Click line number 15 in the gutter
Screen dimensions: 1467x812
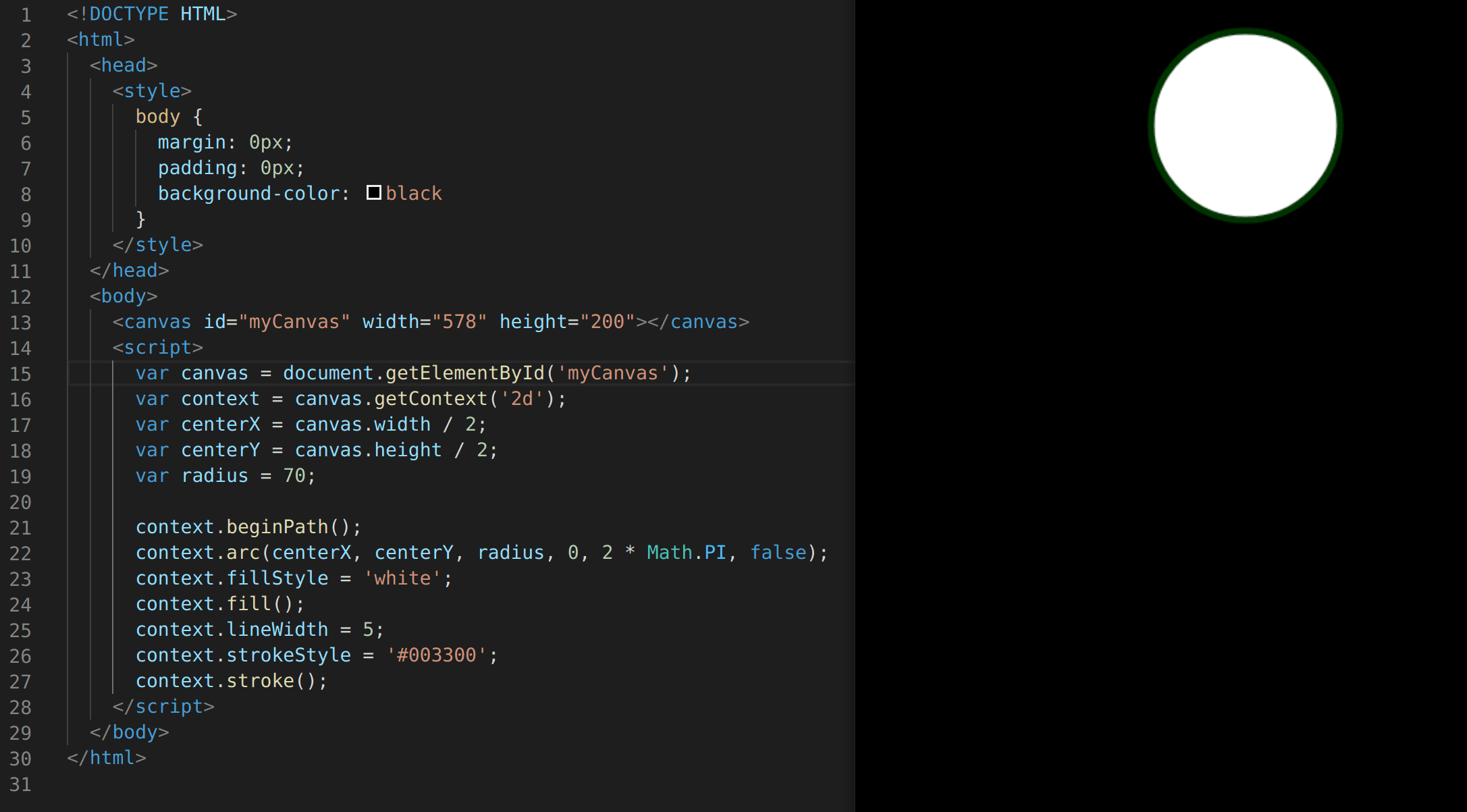[x=20, y=374]
